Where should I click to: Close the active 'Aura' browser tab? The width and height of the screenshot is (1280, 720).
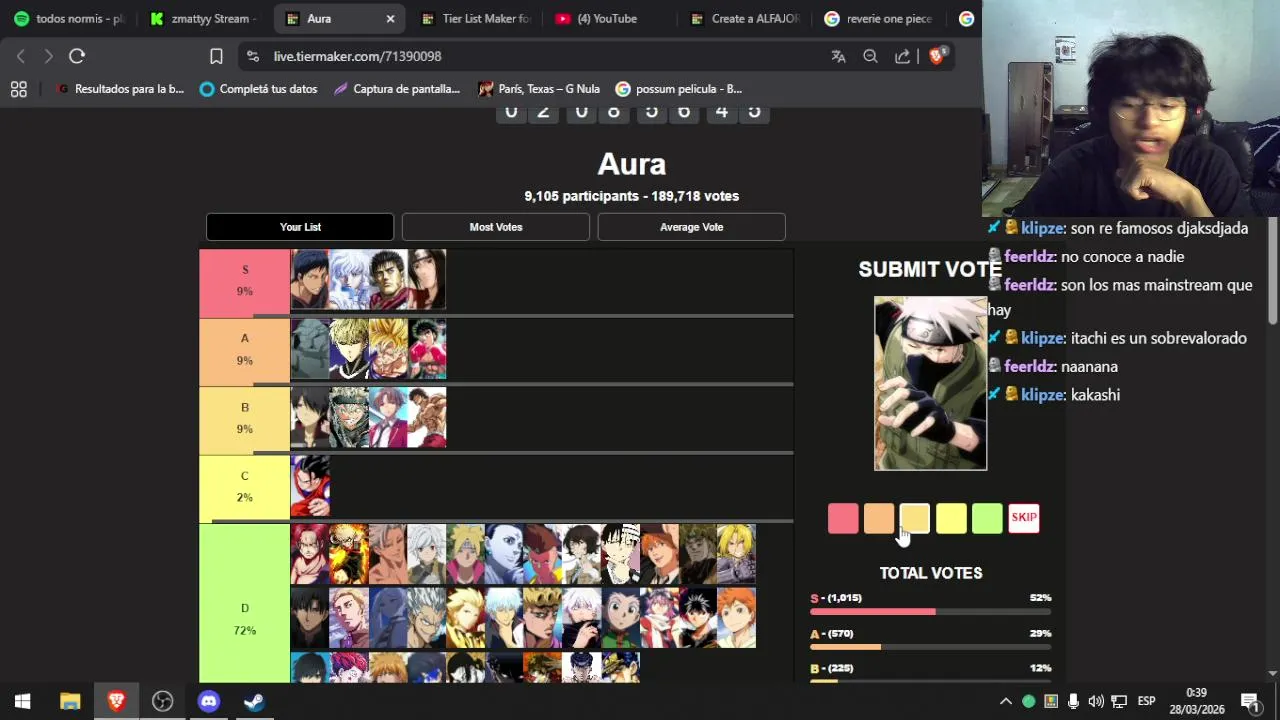(x=390, y=18)
